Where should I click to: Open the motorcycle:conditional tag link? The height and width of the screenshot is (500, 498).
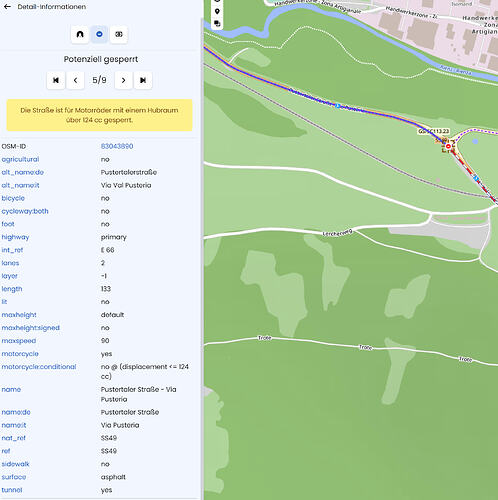tap(39, 367)
